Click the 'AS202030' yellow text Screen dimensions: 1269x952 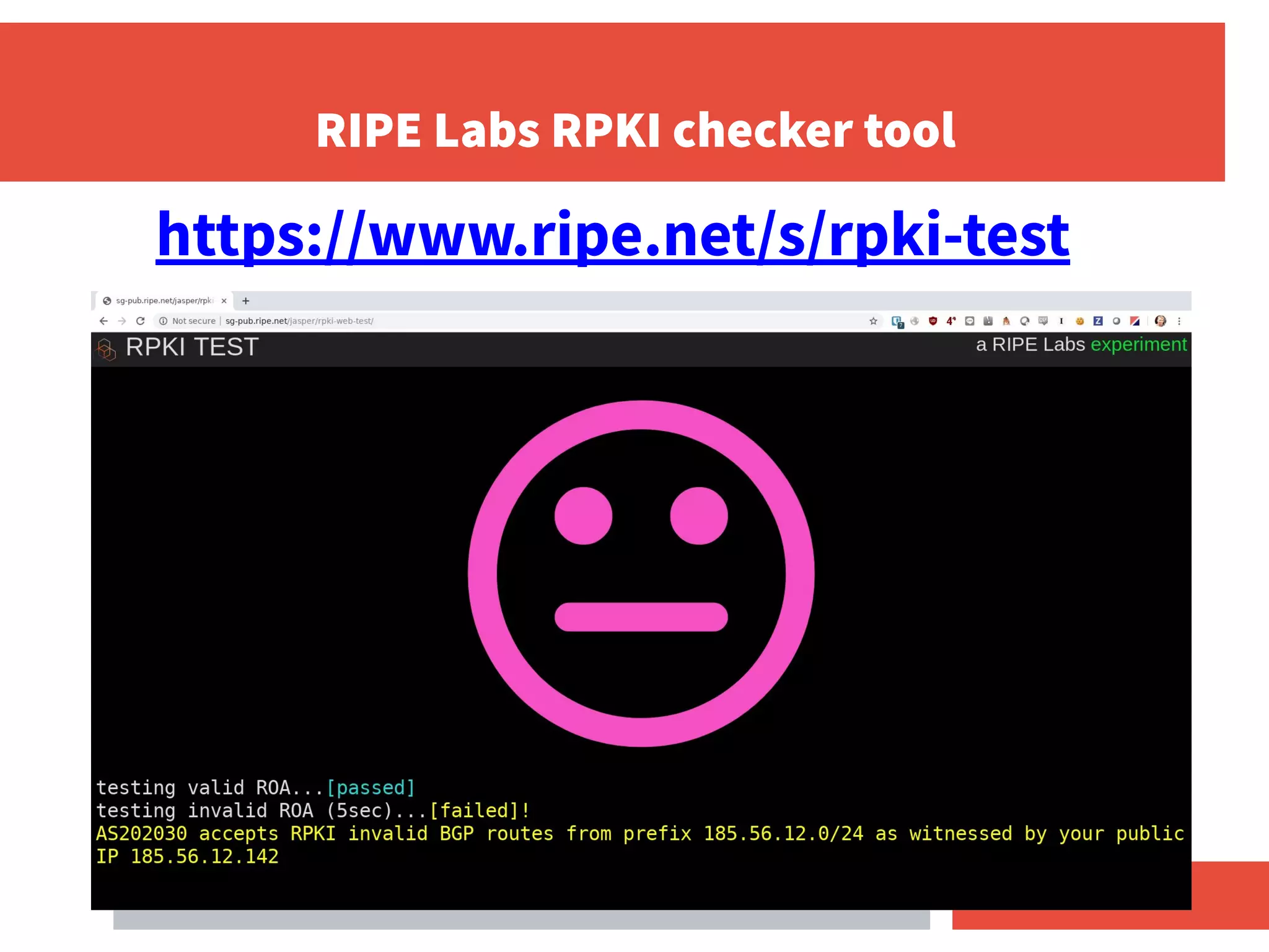click(x=141, y=833)
